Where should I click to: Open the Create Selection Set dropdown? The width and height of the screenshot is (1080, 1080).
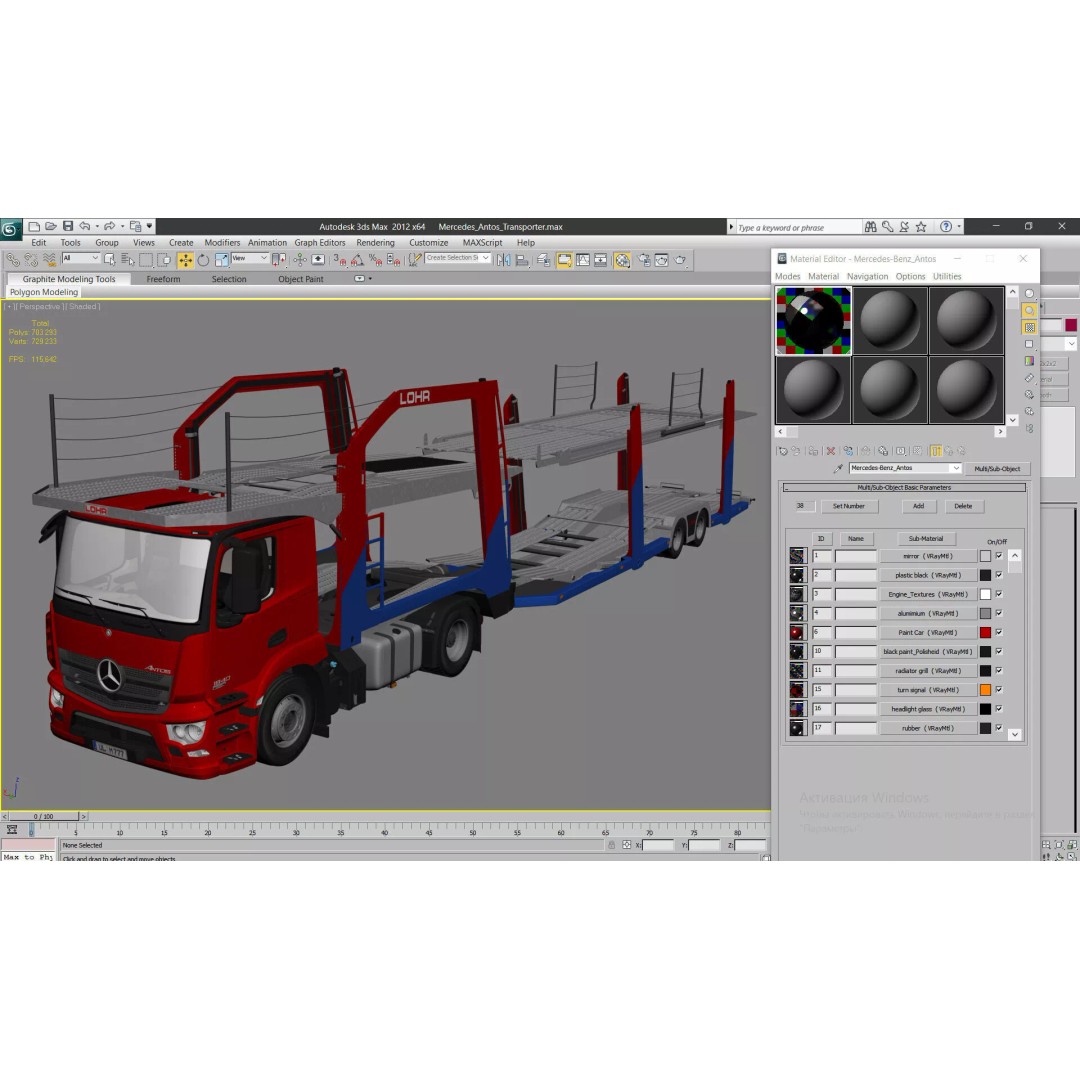point(457,258)
